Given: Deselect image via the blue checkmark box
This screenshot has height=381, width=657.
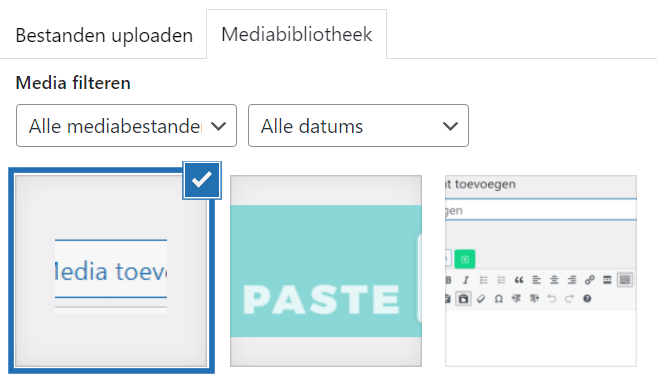Looking at the screenshot, I should [x=202, y=180].
